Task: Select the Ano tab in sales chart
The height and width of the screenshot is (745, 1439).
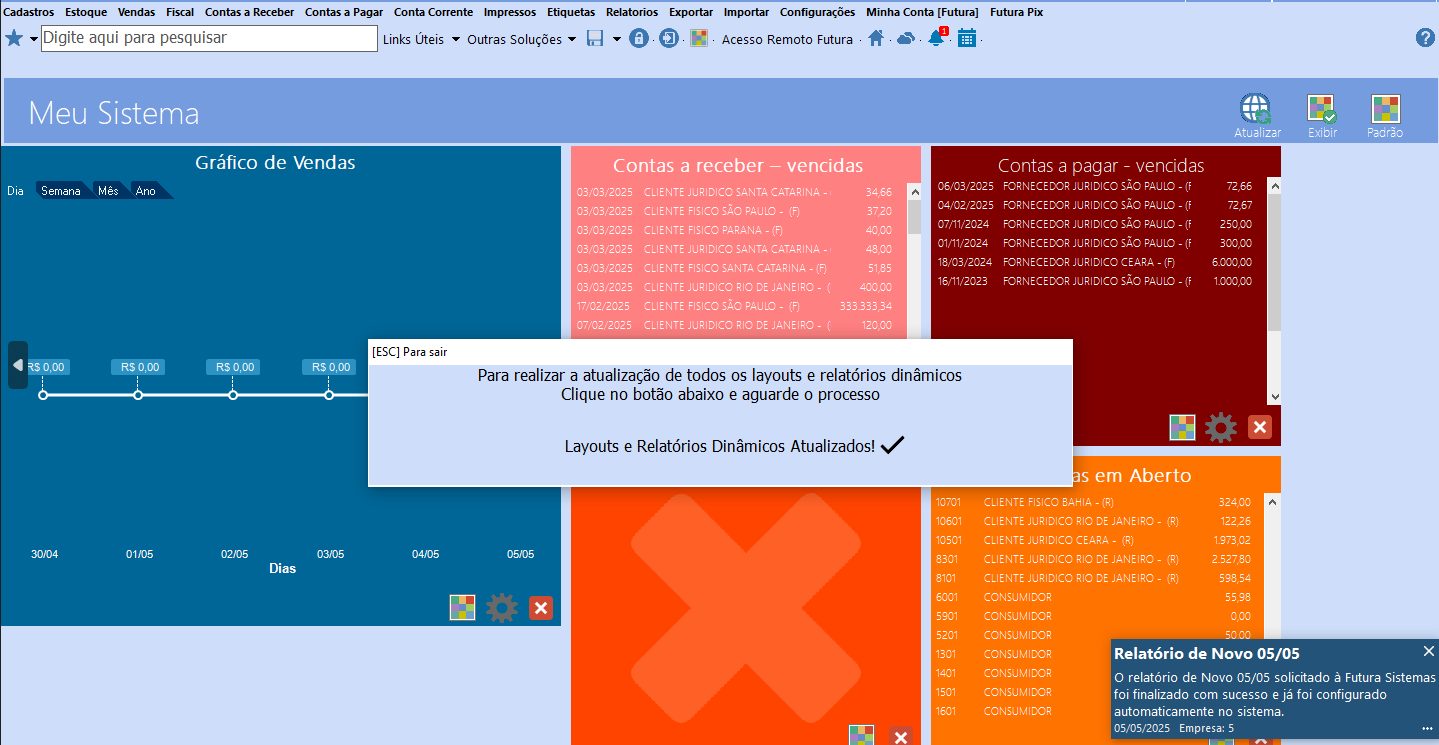Action: click(146, 191)
